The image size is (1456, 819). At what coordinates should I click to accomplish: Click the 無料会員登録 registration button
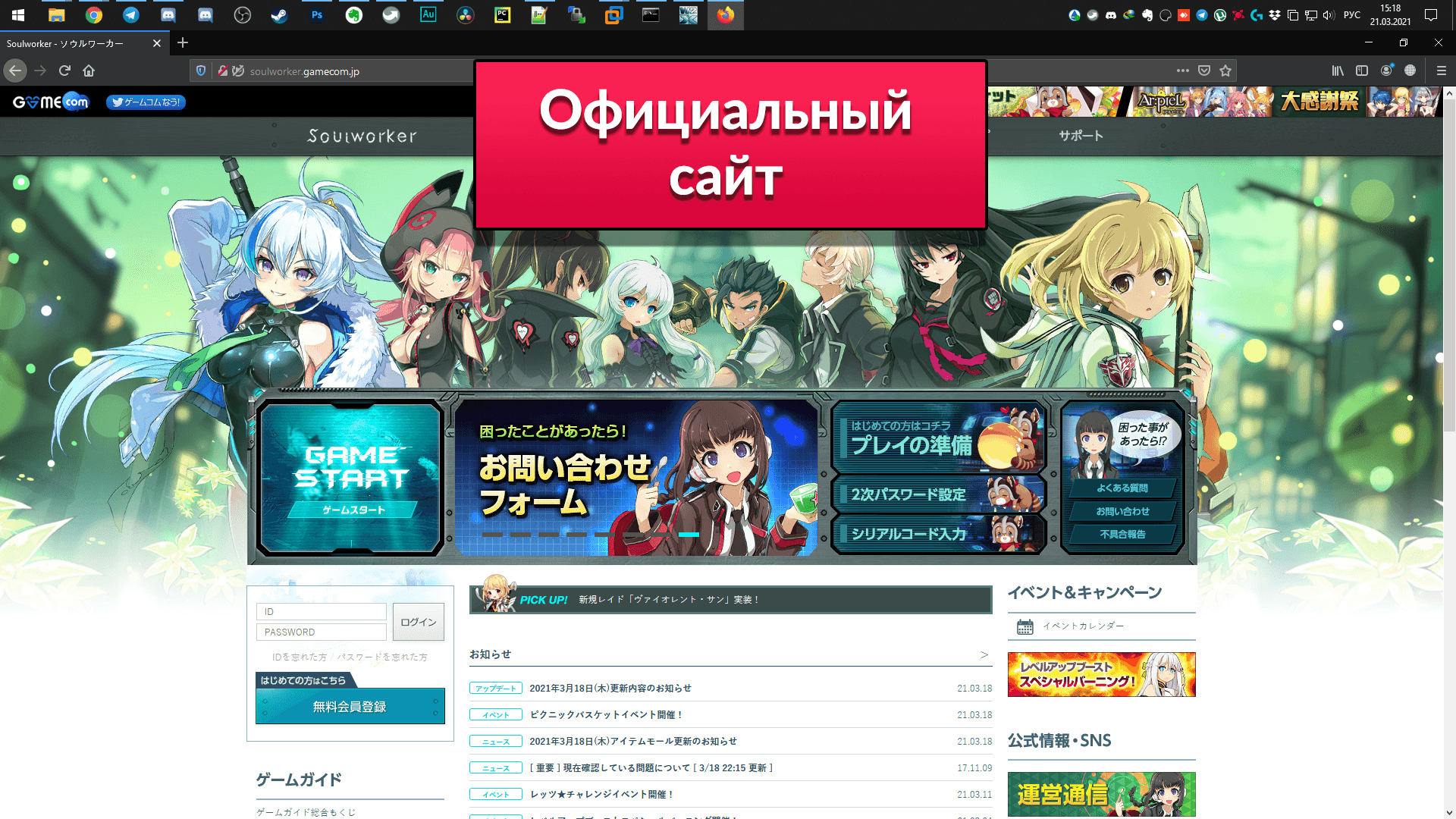click(350, 706)
